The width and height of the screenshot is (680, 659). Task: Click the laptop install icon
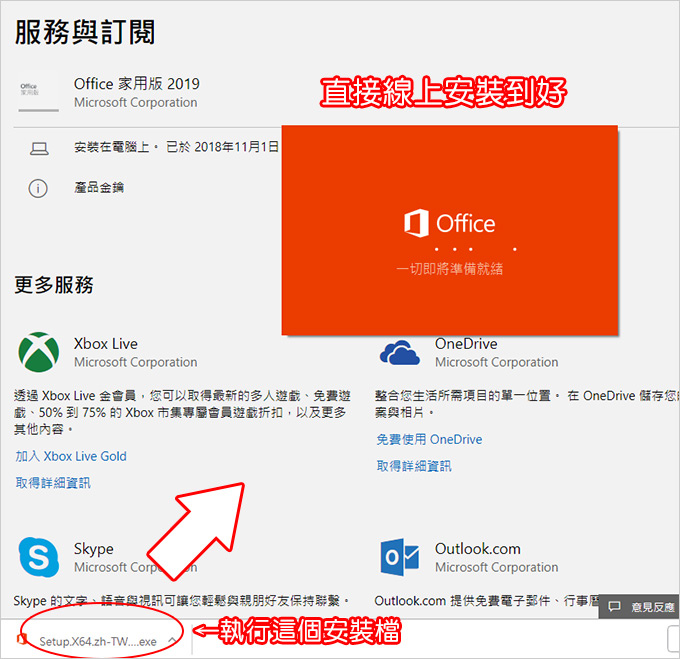[x=39, y=149]
